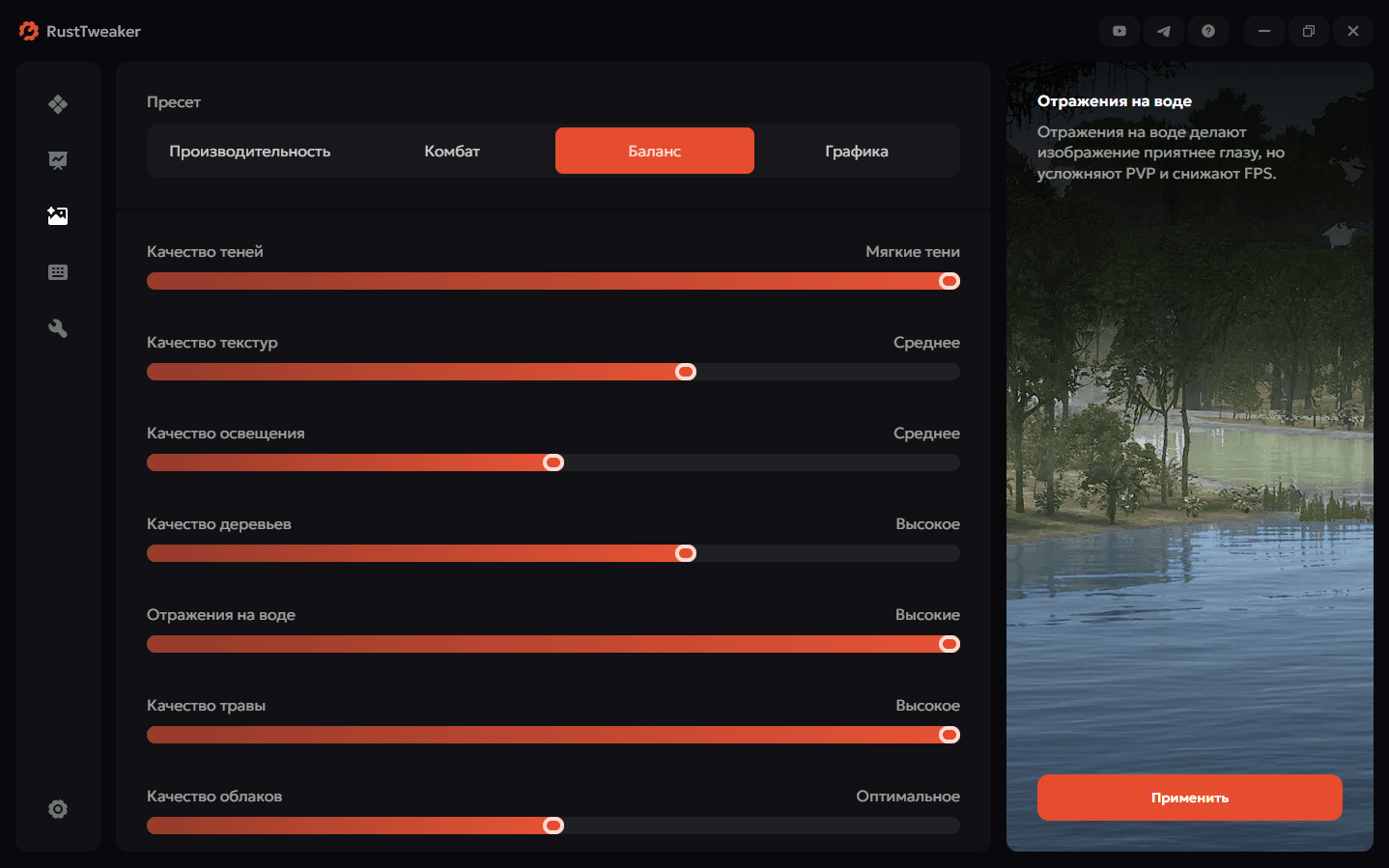
Task: Minimize the RustTweaker window
Action: [1263, 31]
